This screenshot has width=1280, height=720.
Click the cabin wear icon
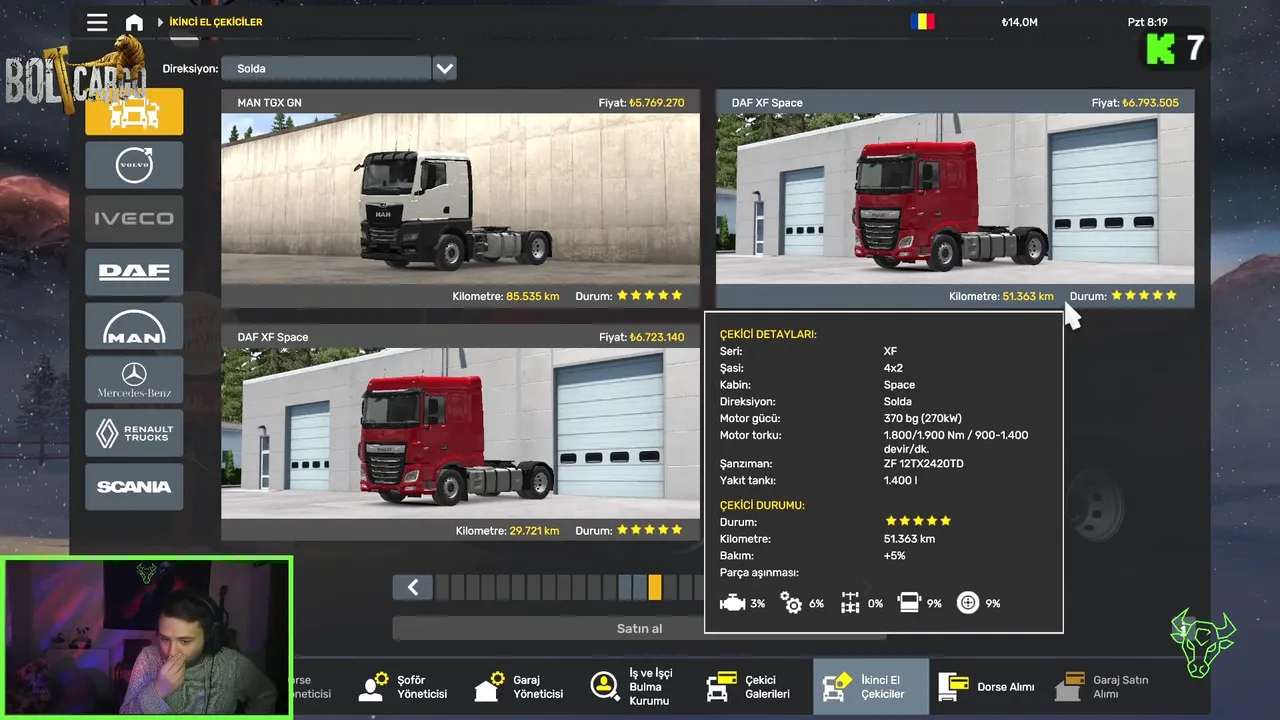pos(909,603)
